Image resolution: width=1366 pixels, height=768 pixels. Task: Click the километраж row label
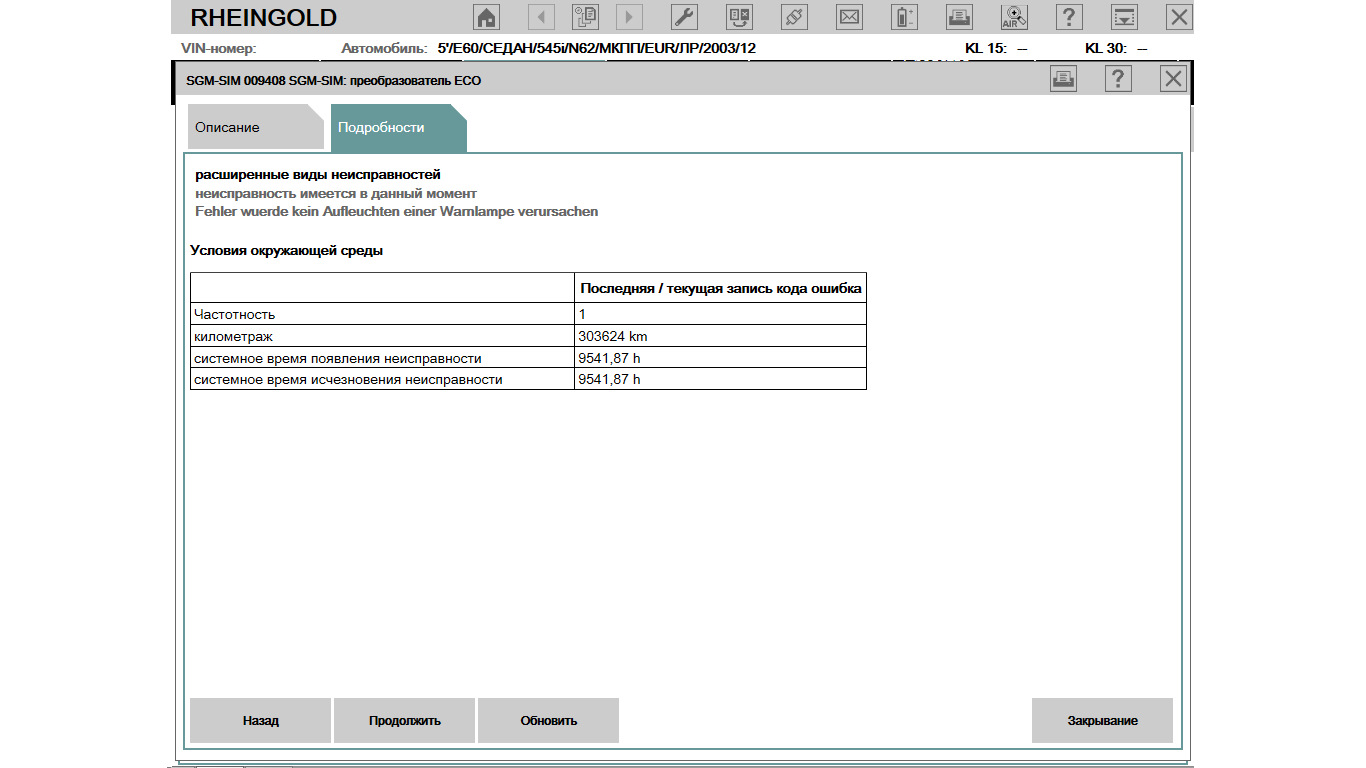[233, 336]
